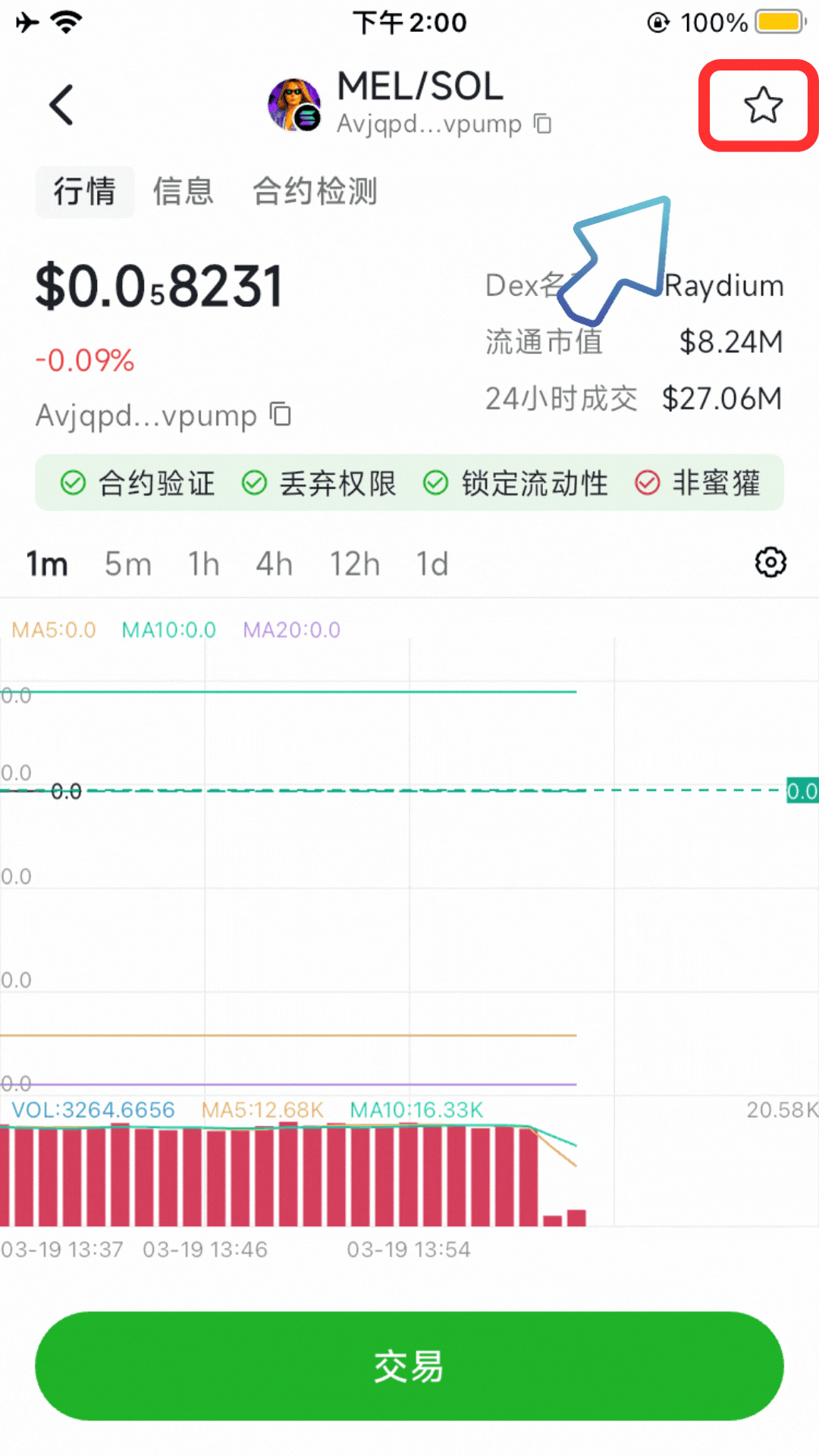Tap the 合约验证 check badge
Screen dimensions: 819x1456
[138, 483]
